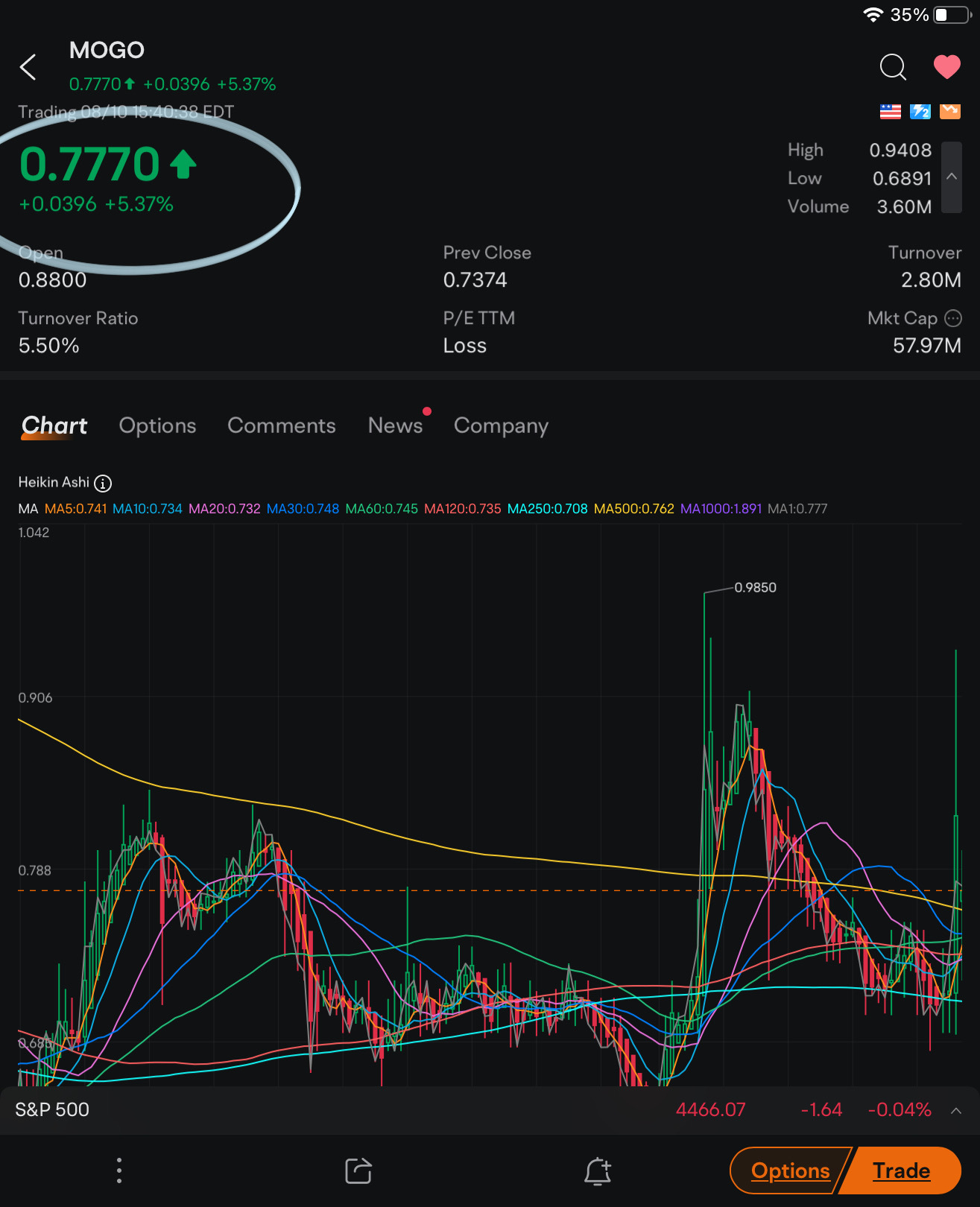Image resolution: width=980 pixels, height=1207 pixels.
Task: Select the MA20:0.732 indicator value
Action: click(224, 509)
